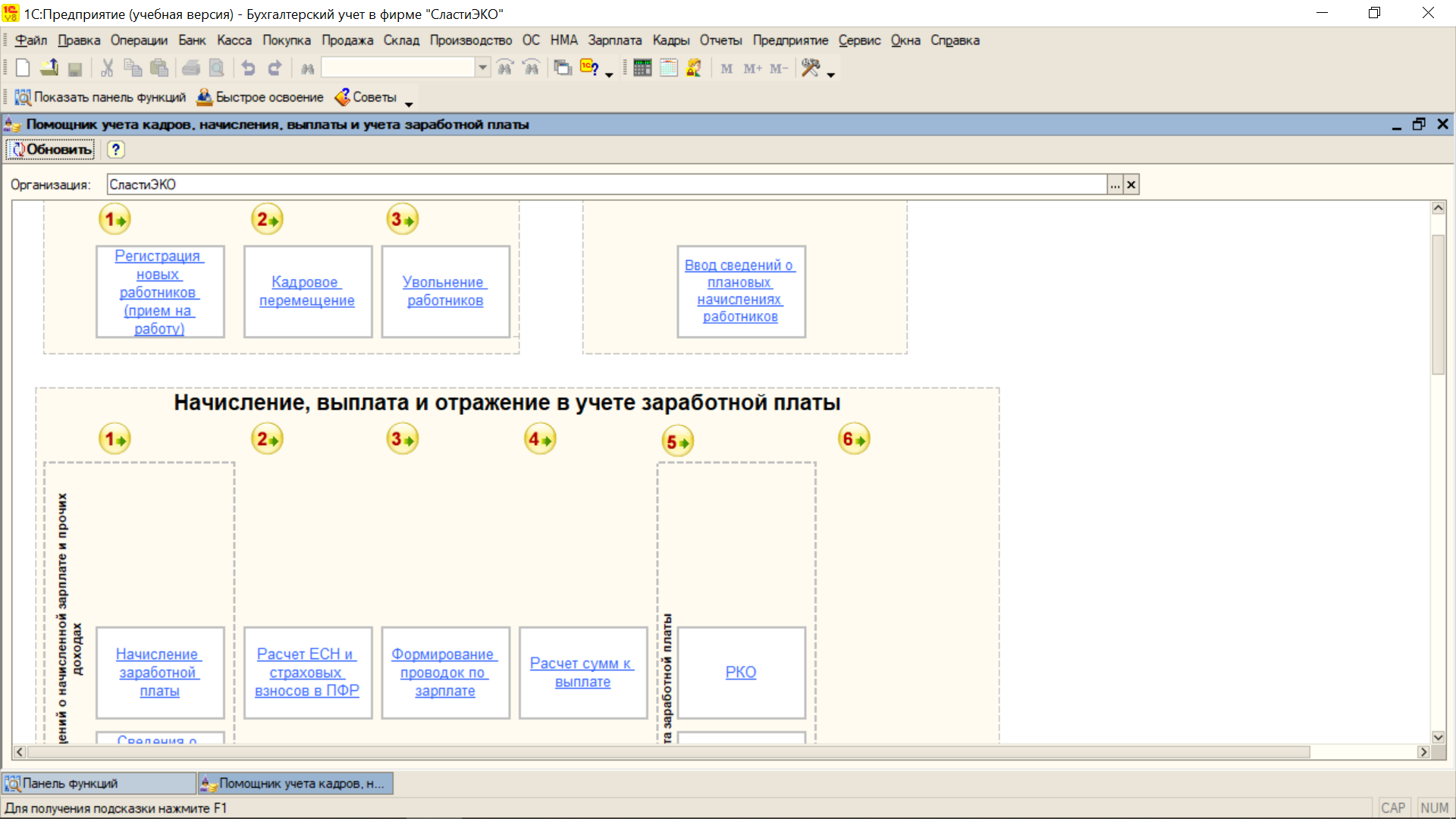Image resolution: width=1456 pixels, height=819 pixels.
Task: Click the Быстрое освоение toolbar button
Action: coord(260,97)
